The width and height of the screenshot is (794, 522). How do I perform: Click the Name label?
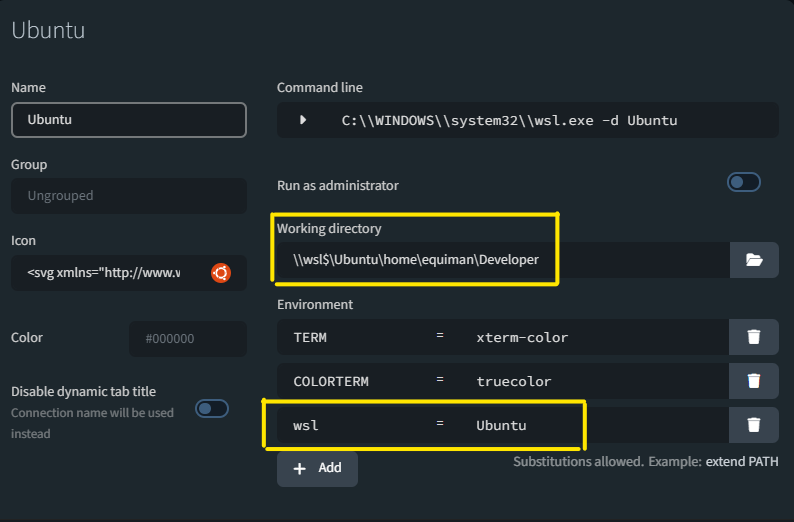click(28, 88)
